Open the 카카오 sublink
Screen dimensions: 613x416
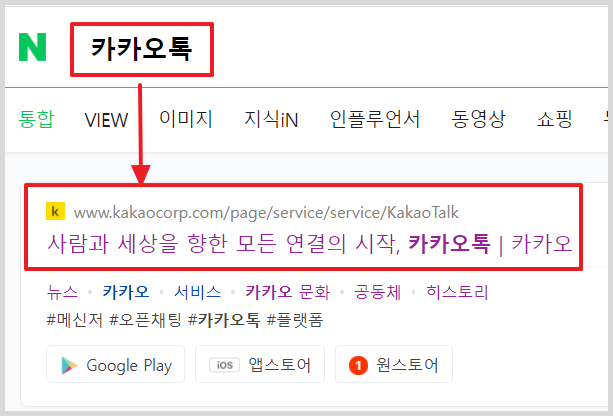[x=125, y=292]
